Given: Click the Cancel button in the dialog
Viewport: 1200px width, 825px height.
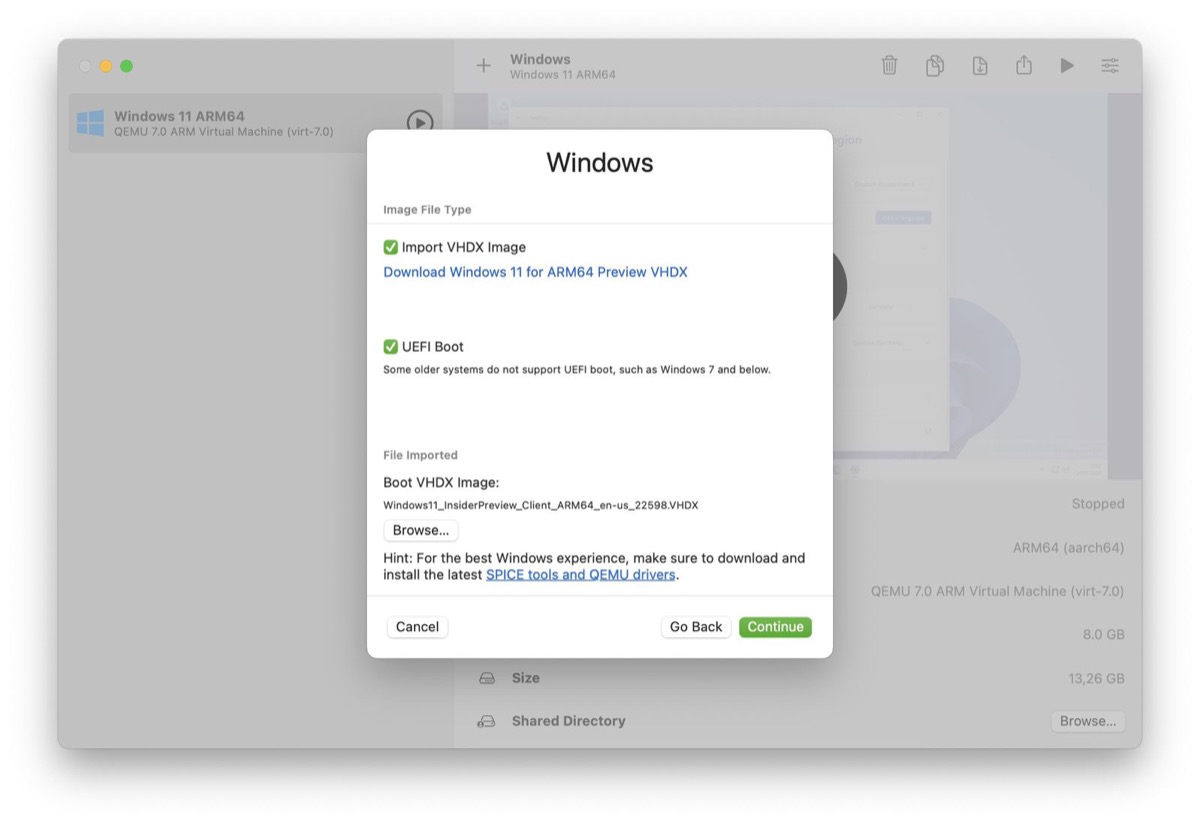Looking at the screenshot, I should tap(417, 627).
